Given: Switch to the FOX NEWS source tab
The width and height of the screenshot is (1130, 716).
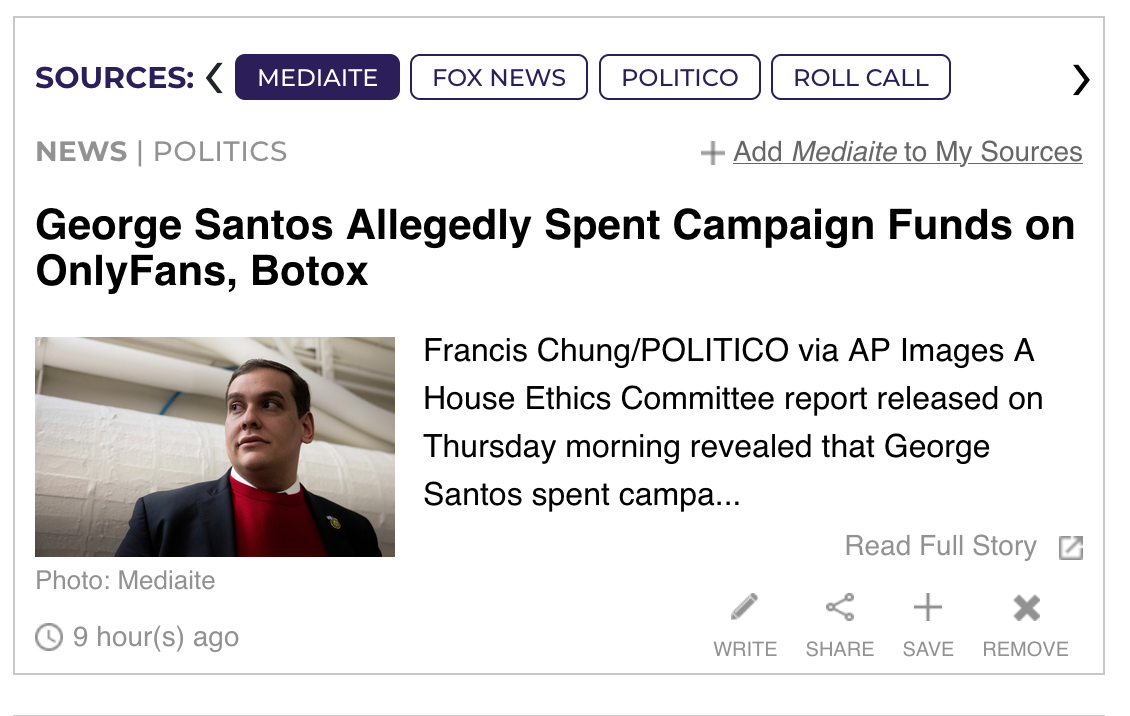Looking at the screenshot, I should (499, 78).
